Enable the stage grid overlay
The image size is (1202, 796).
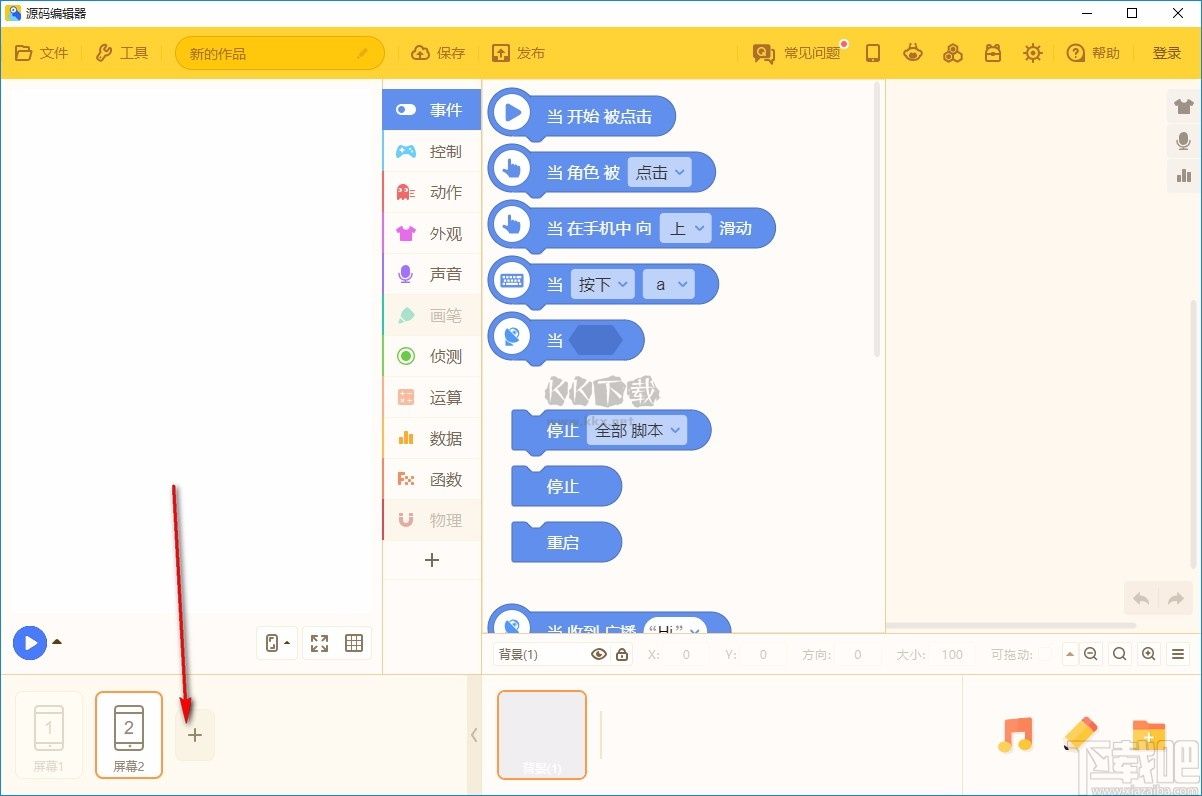coord(354,643)
